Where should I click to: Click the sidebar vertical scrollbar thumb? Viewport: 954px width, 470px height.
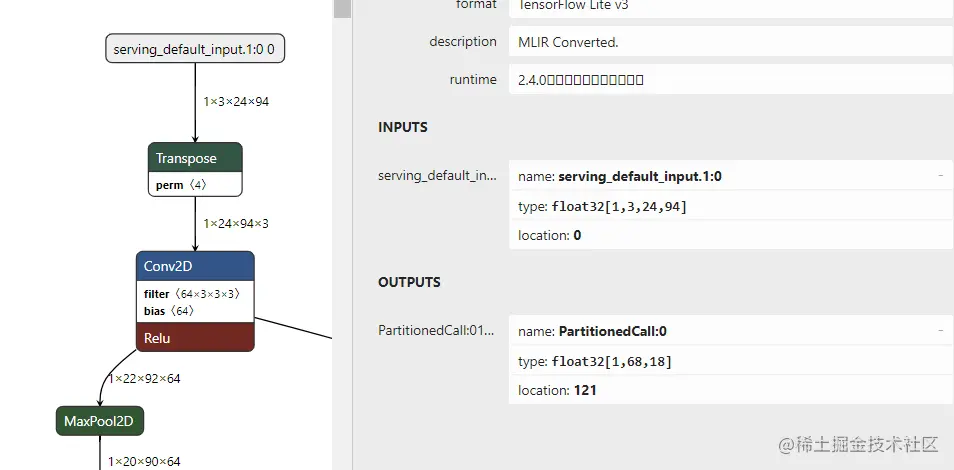343,9
